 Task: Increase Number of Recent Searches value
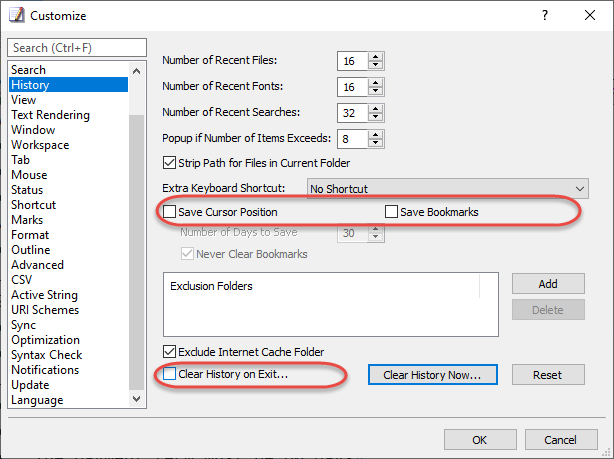coord(376,108)
